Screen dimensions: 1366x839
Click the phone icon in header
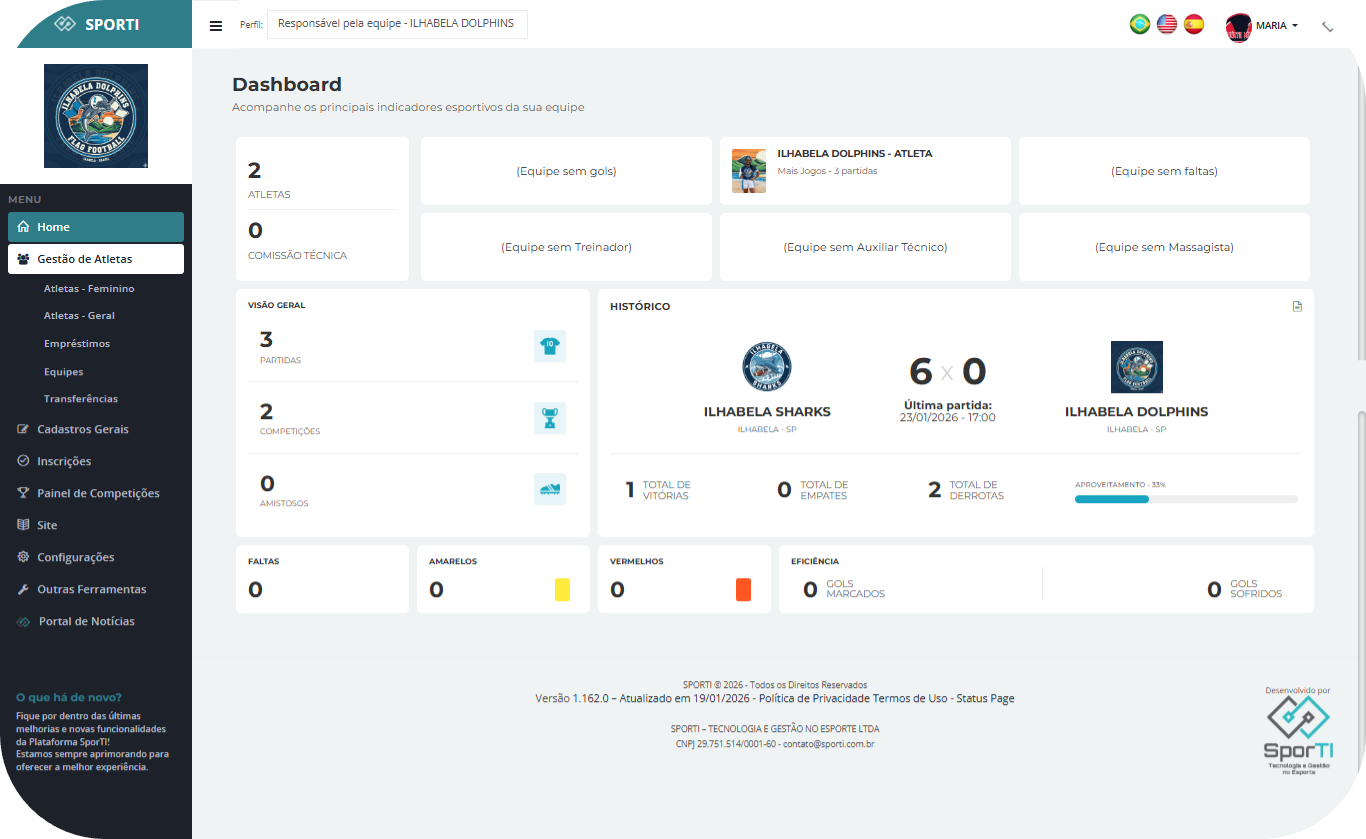pos(1328,27)
